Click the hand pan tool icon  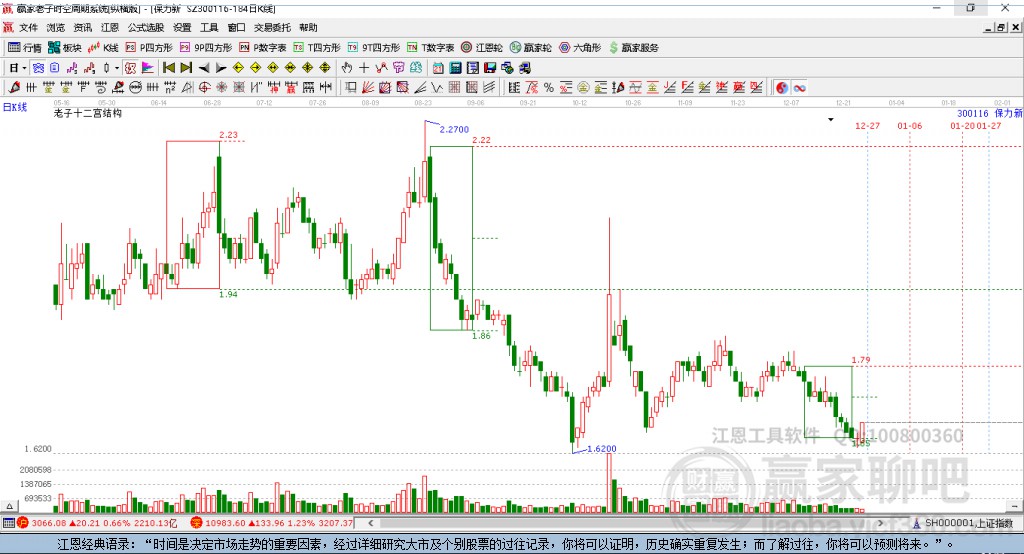pyautogui.click(x=346, y=68)
